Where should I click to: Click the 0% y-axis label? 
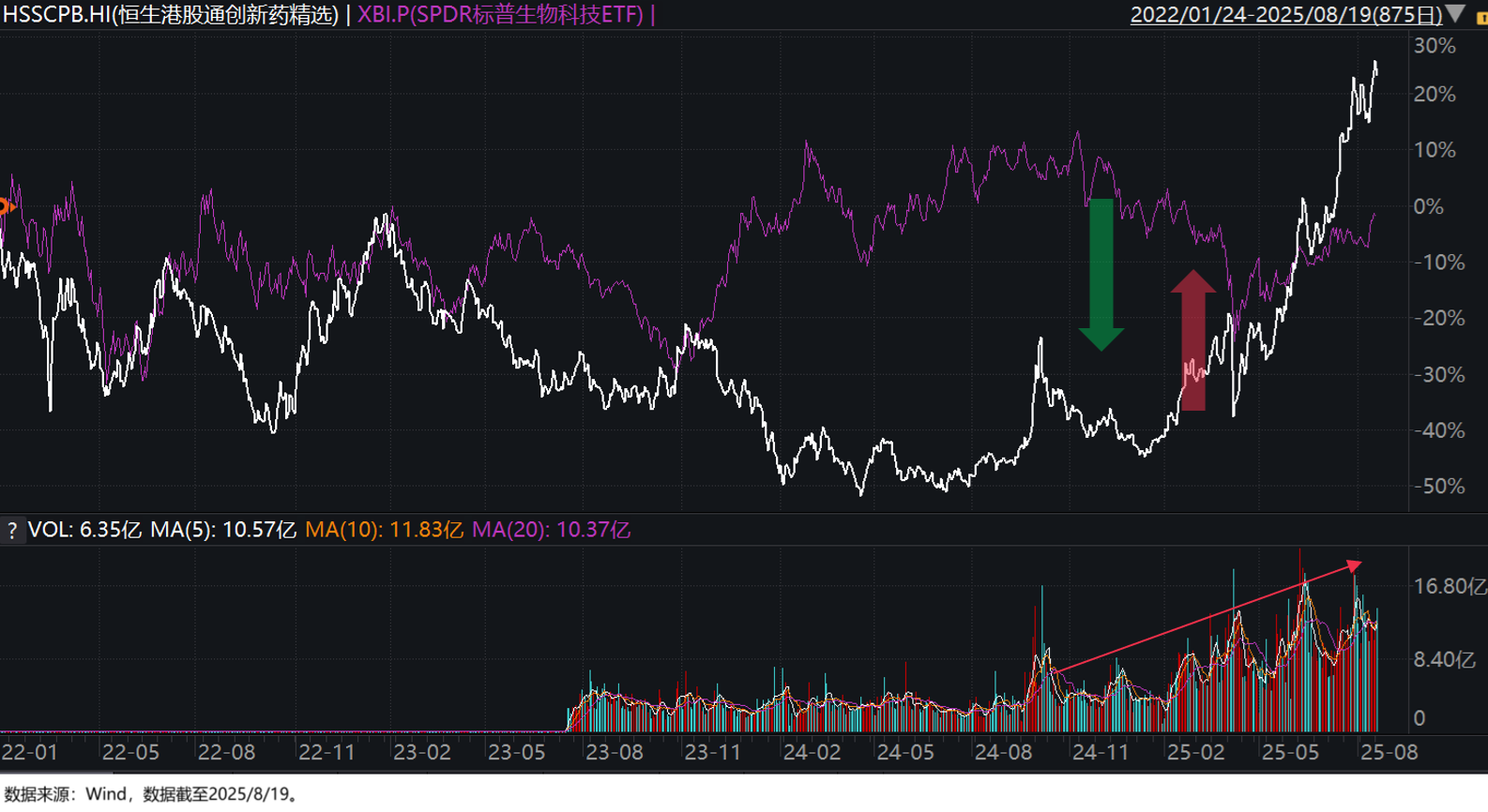[1429, 206]
